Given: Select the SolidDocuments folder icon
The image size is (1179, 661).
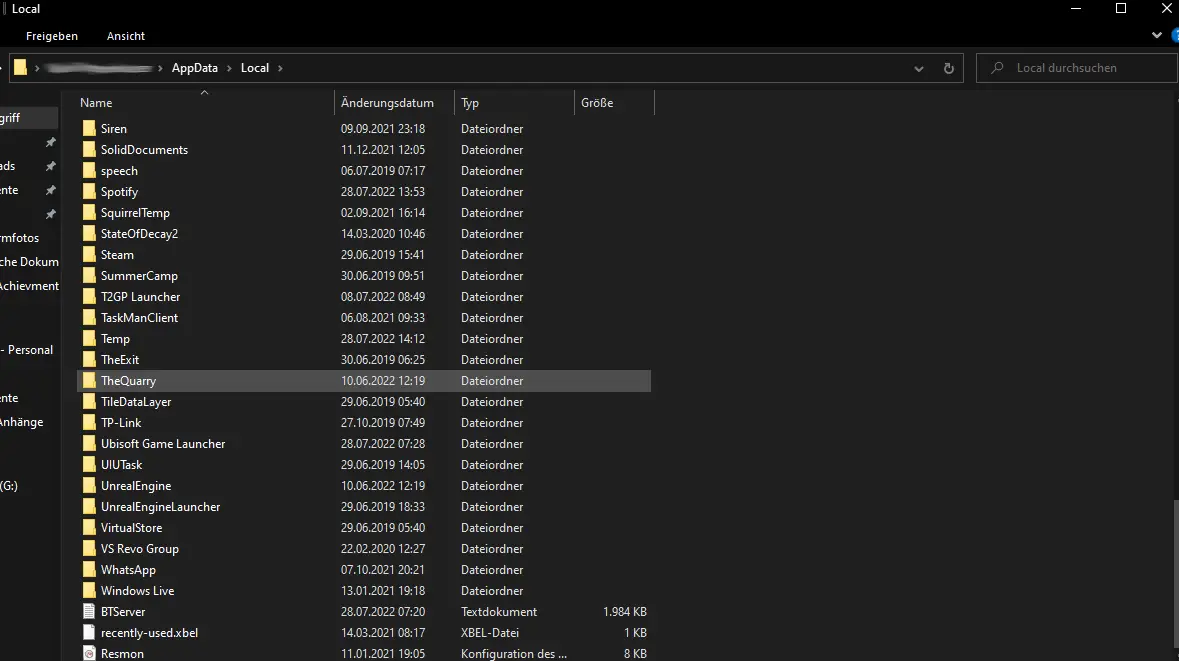Looking at the screenshot, I should pos(89,150).
